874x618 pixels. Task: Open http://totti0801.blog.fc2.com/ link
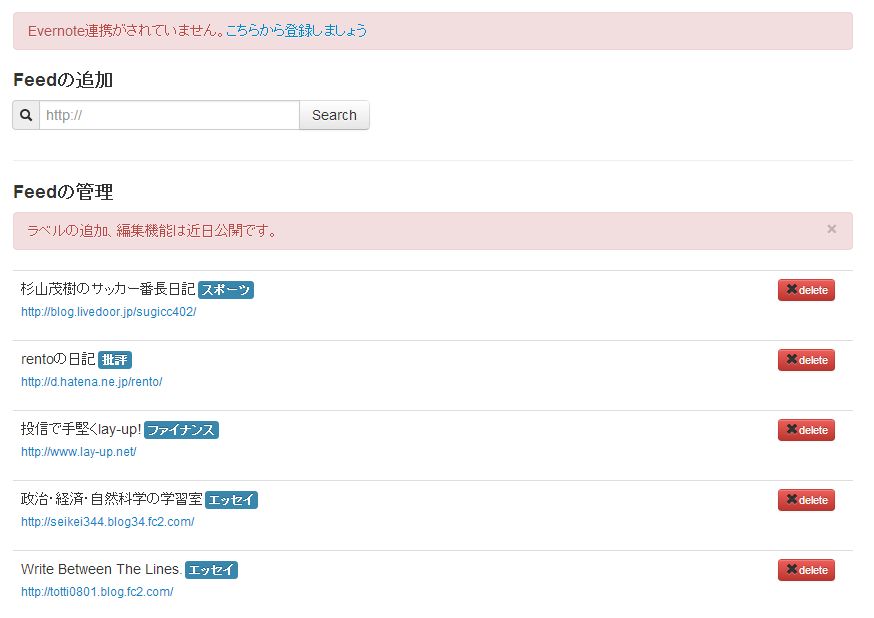97,592
